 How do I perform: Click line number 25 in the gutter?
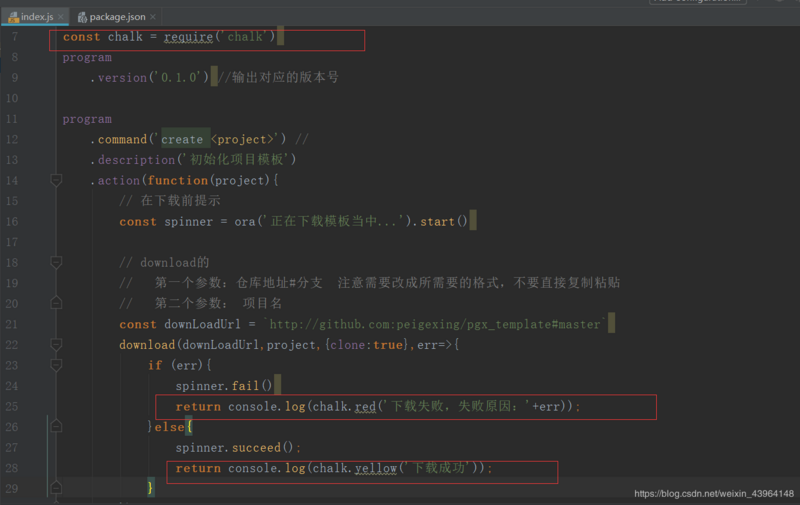[12, 406]
